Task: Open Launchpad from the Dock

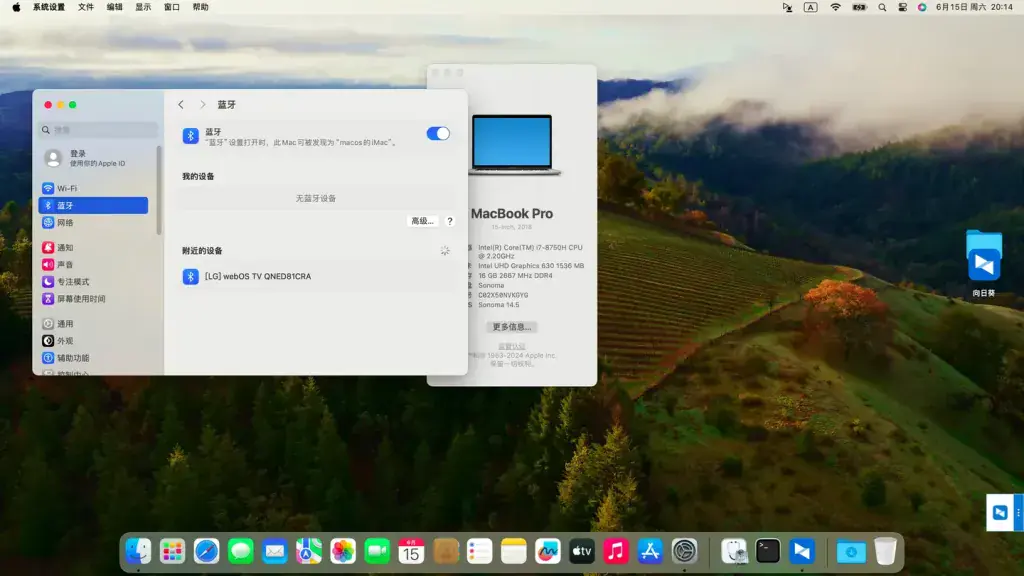Action: [x=172, y=552]
